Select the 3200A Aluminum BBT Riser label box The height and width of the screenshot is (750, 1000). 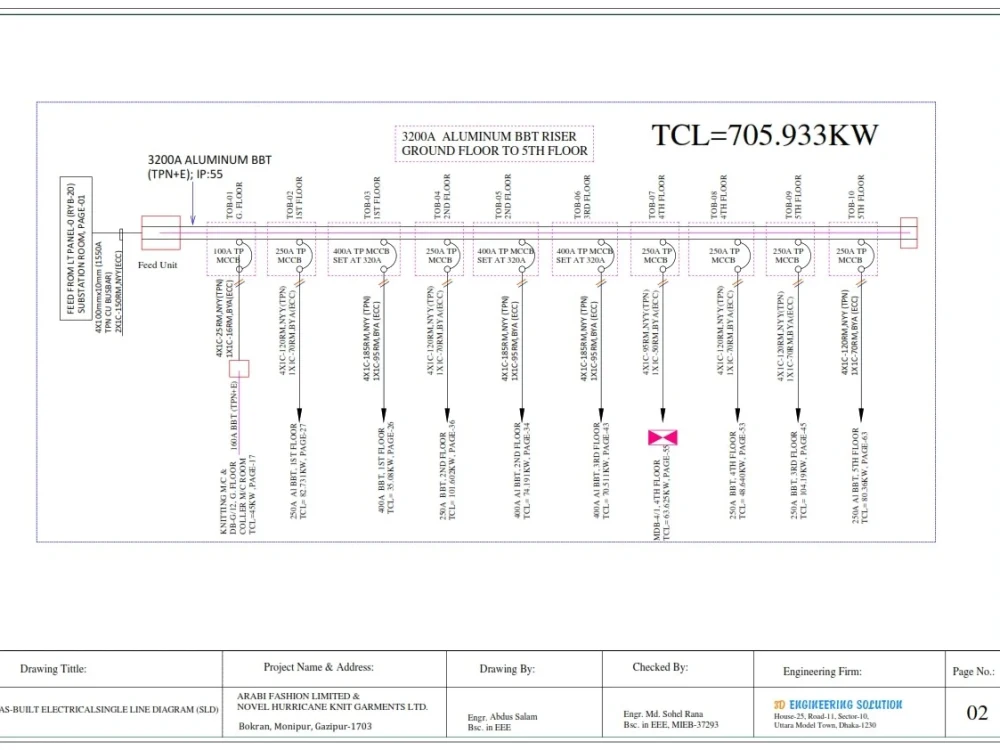[x=494, y=143]
